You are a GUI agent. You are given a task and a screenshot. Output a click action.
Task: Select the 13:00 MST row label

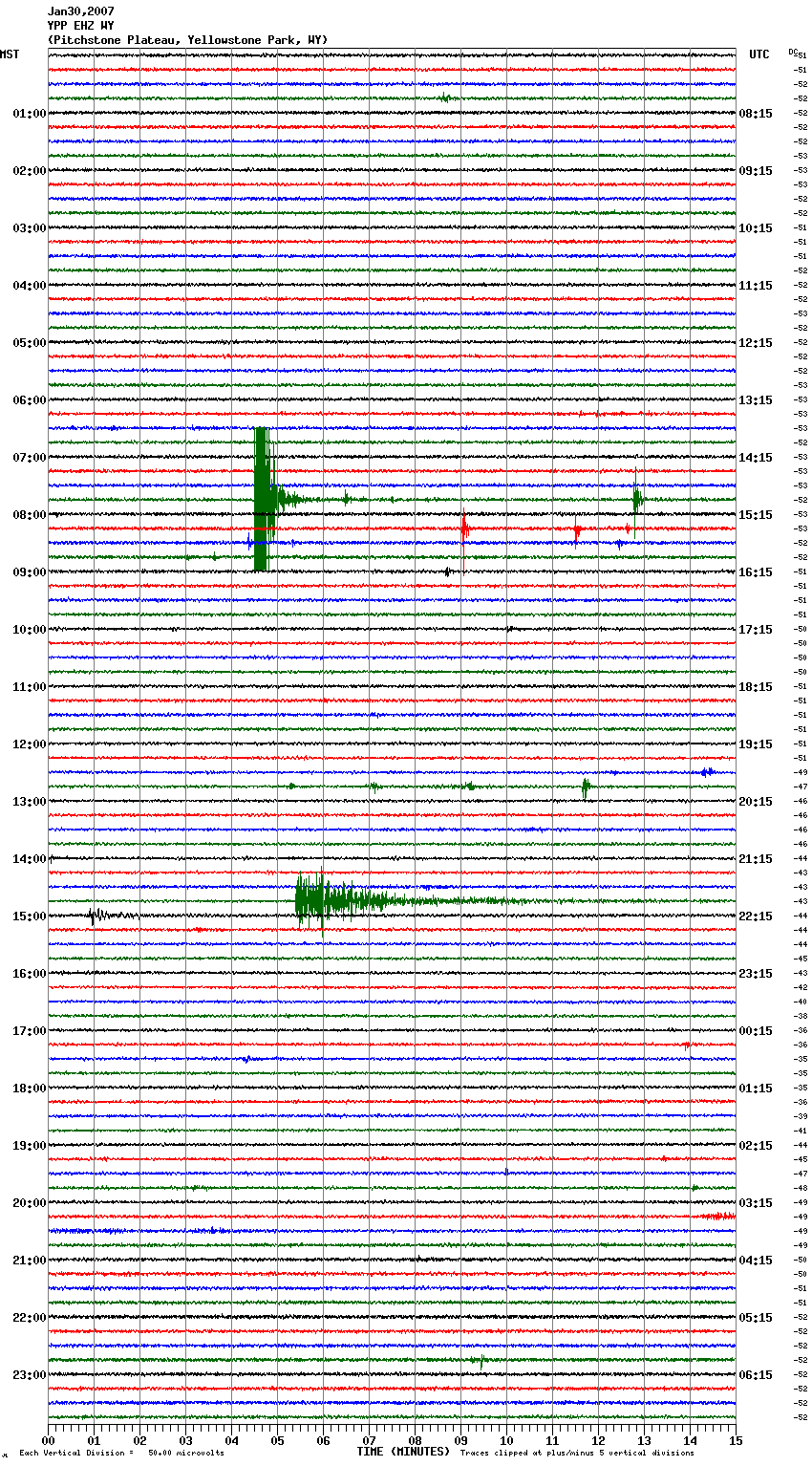(x=29, y=802)
